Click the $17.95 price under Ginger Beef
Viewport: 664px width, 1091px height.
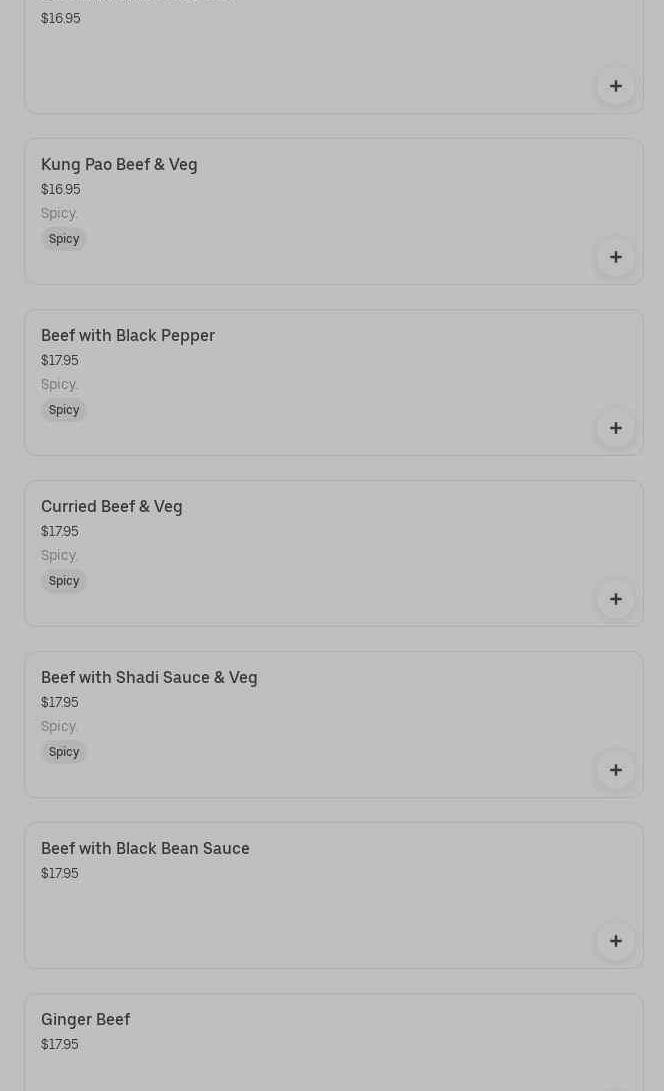point(60,1044)
